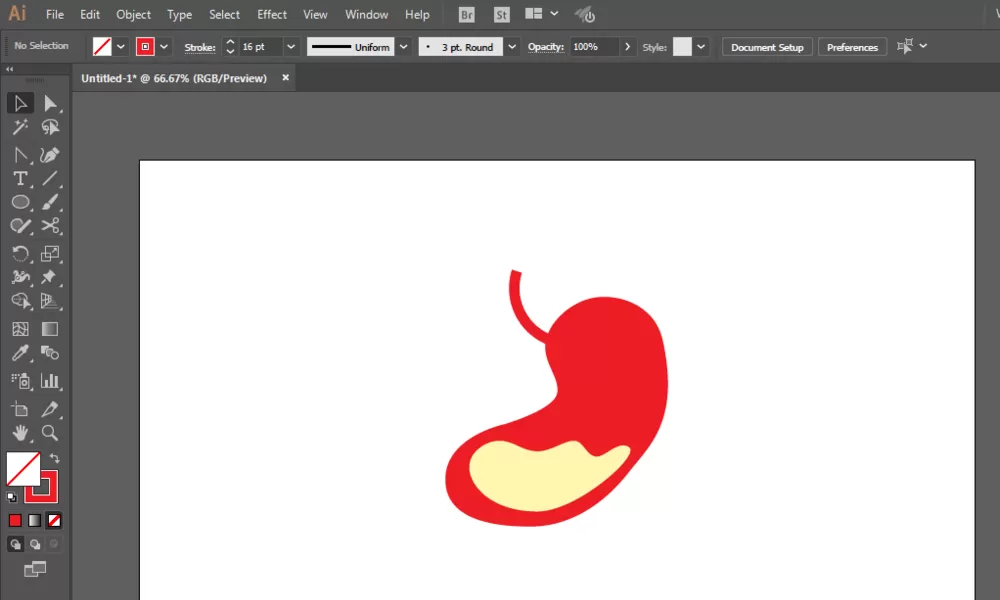
Task: Open the Effect menu
Action: click(x=272, y=14)
